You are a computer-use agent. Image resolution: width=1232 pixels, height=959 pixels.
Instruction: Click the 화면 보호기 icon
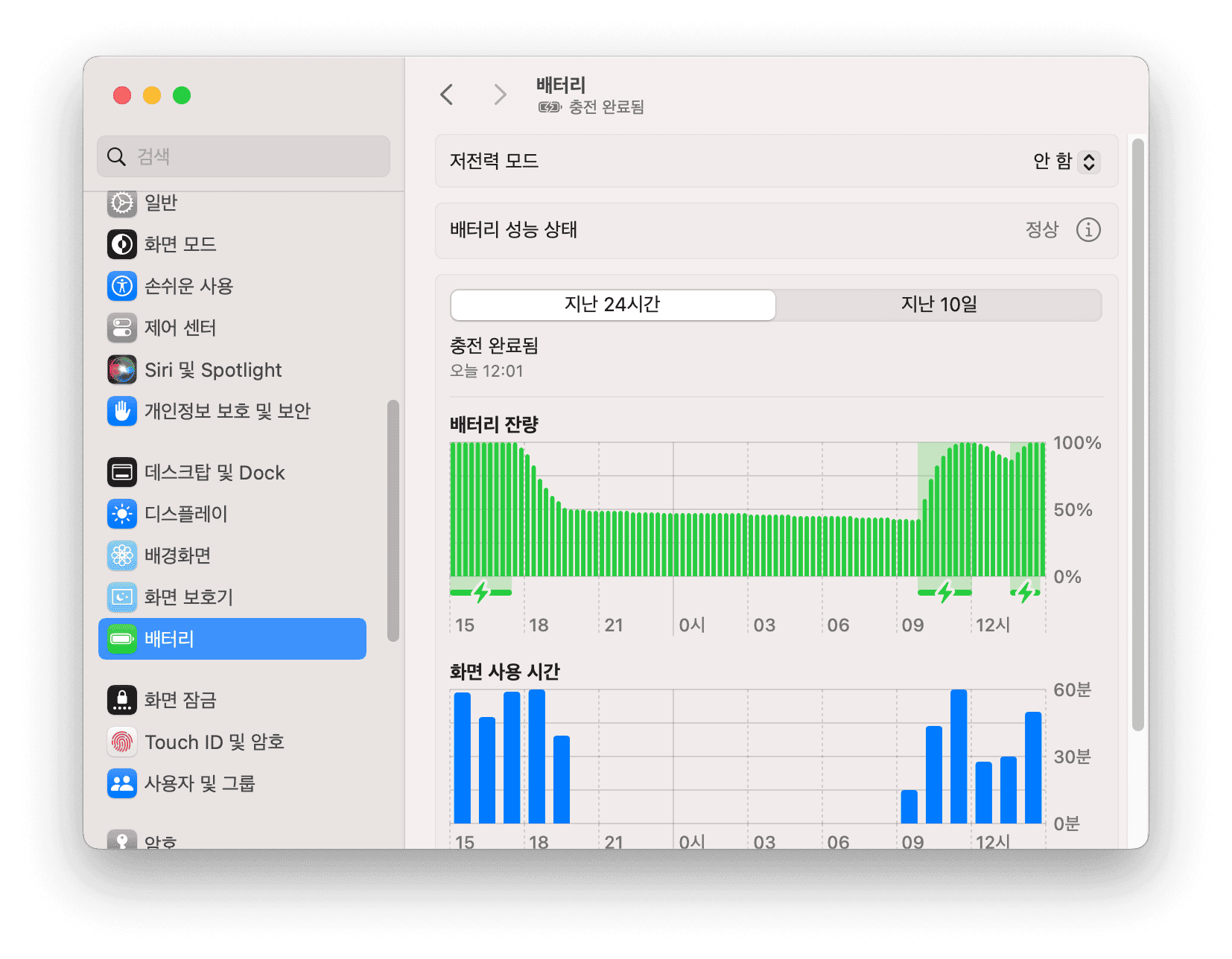coord(122,597)
